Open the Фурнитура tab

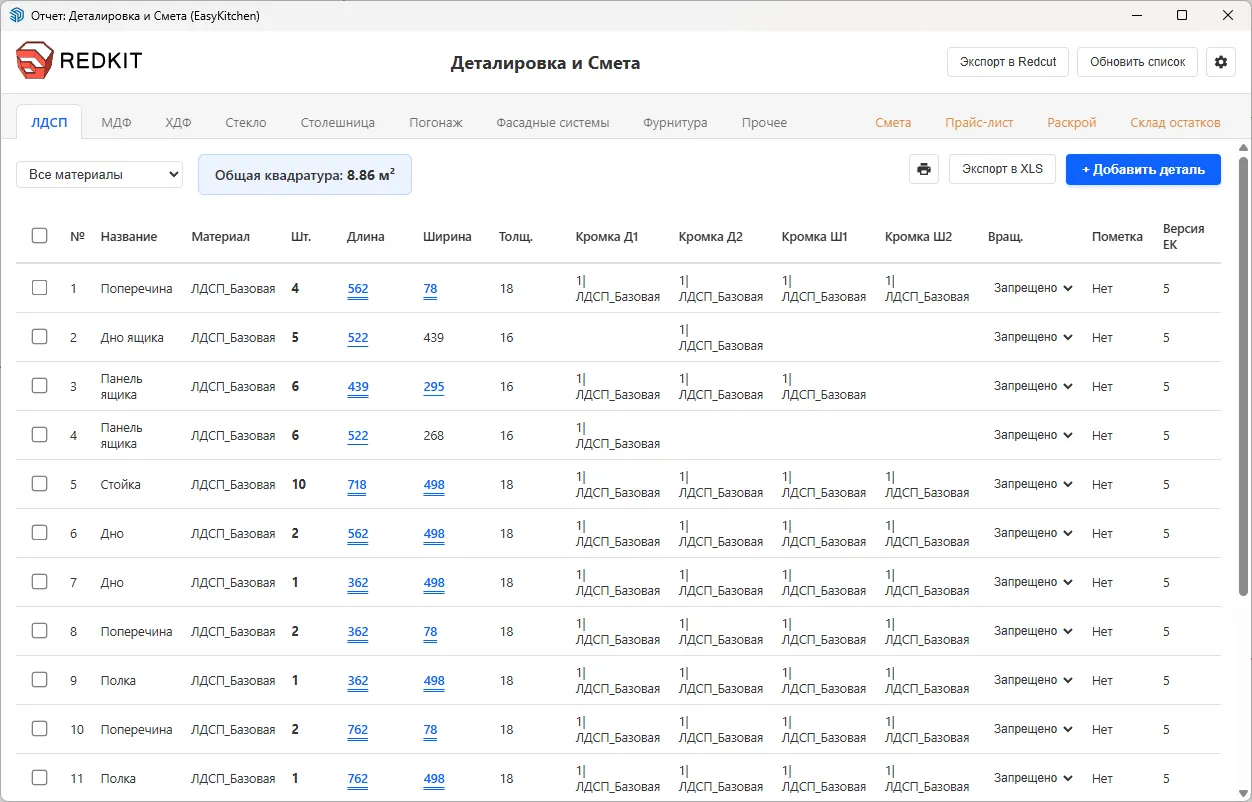coord(675,122)
